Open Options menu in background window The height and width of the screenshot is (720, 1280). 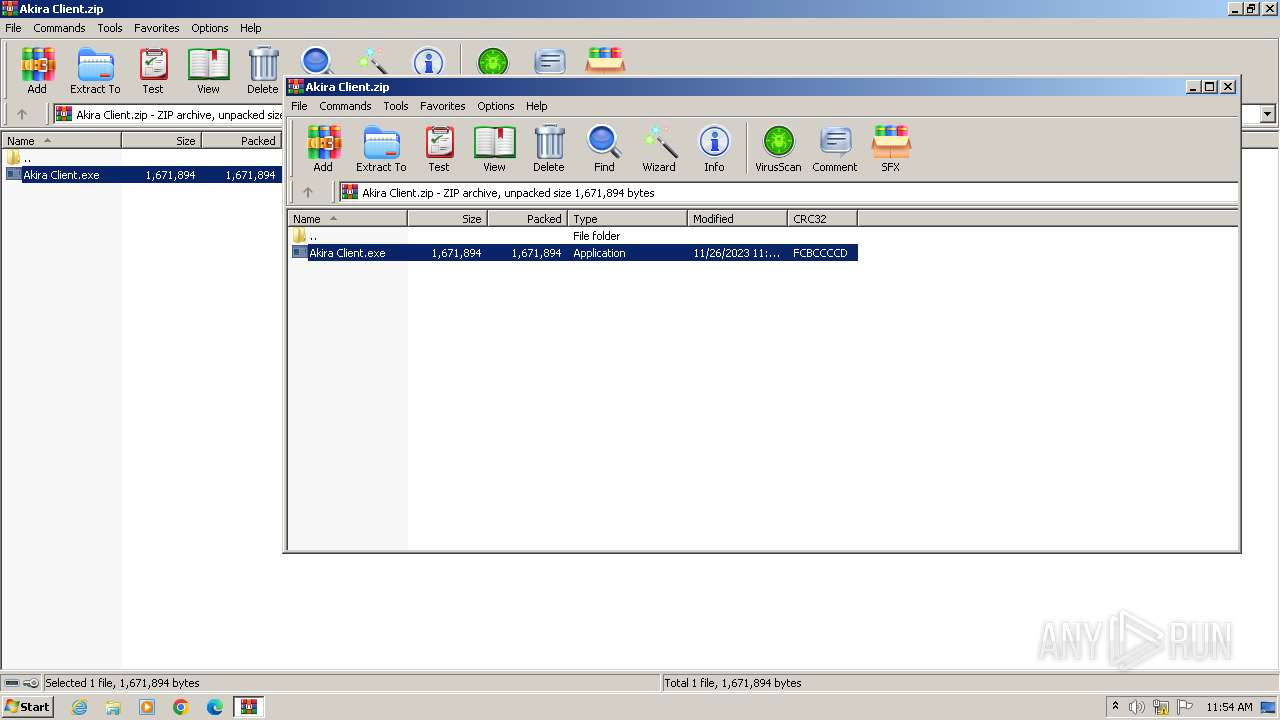click(210, 28)
